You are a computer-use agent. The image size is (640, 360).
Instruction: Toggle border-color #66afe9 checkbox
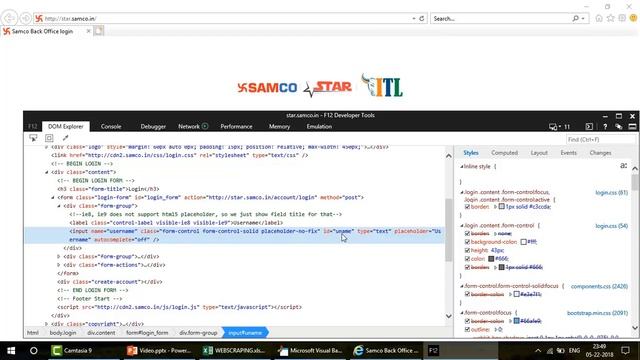pos(467,321)
